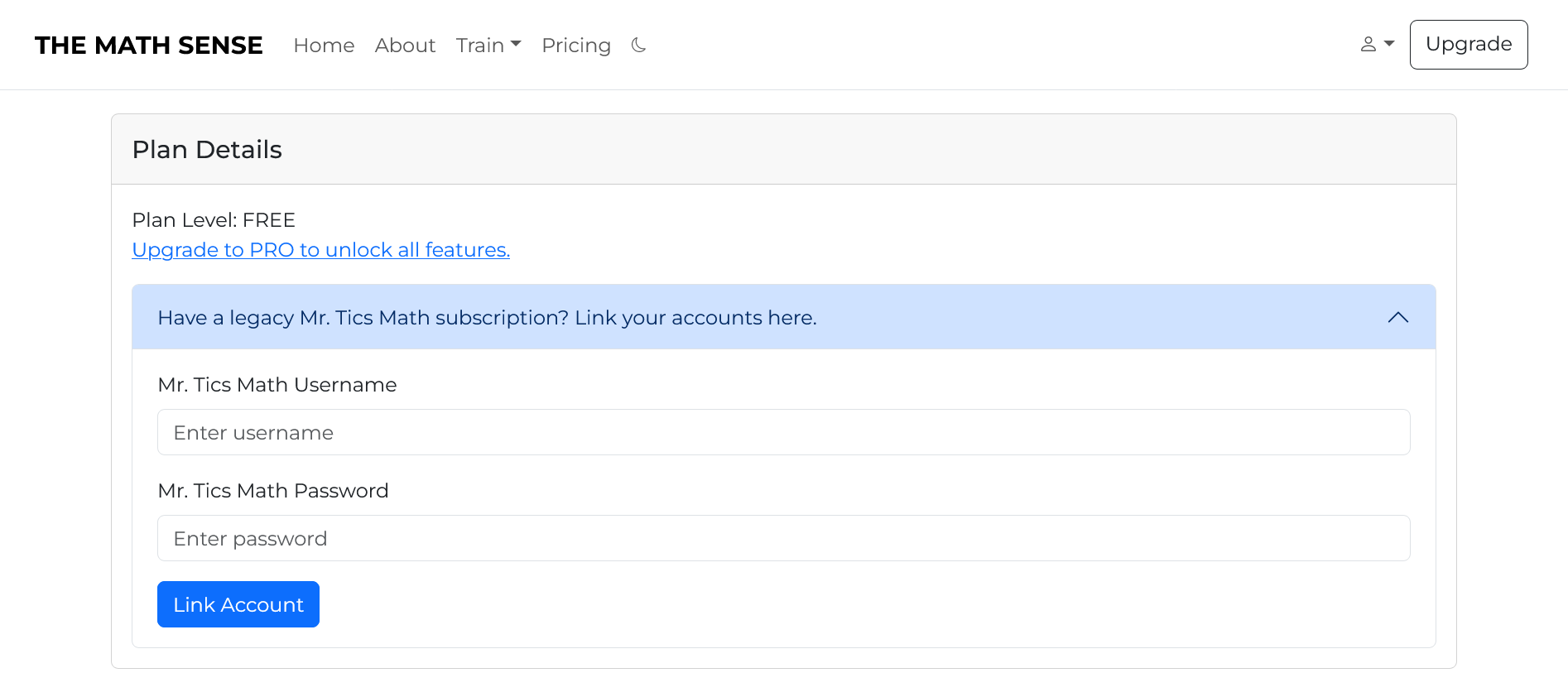Viewport: 1568px width, 697px height.
Task: Click the Plan Details heading
Action: pos(207,150)
